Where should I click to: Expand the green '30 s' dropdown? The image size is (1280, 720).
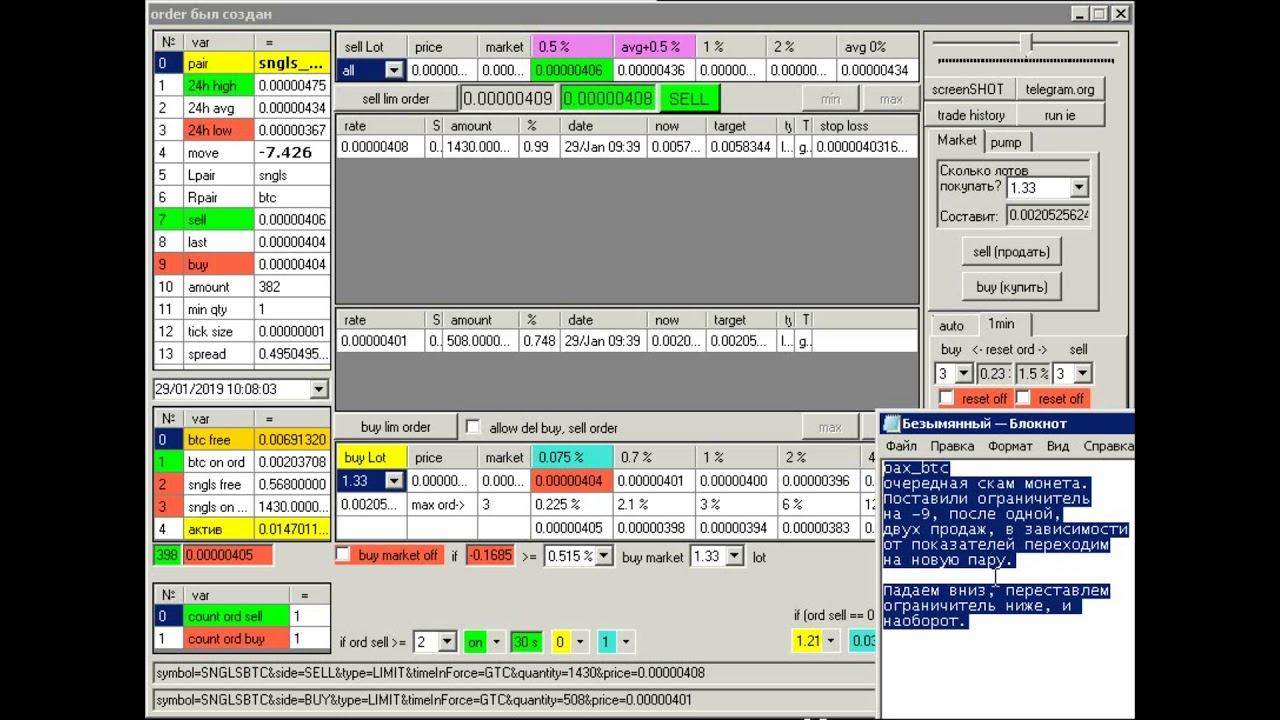click(525, 642)
